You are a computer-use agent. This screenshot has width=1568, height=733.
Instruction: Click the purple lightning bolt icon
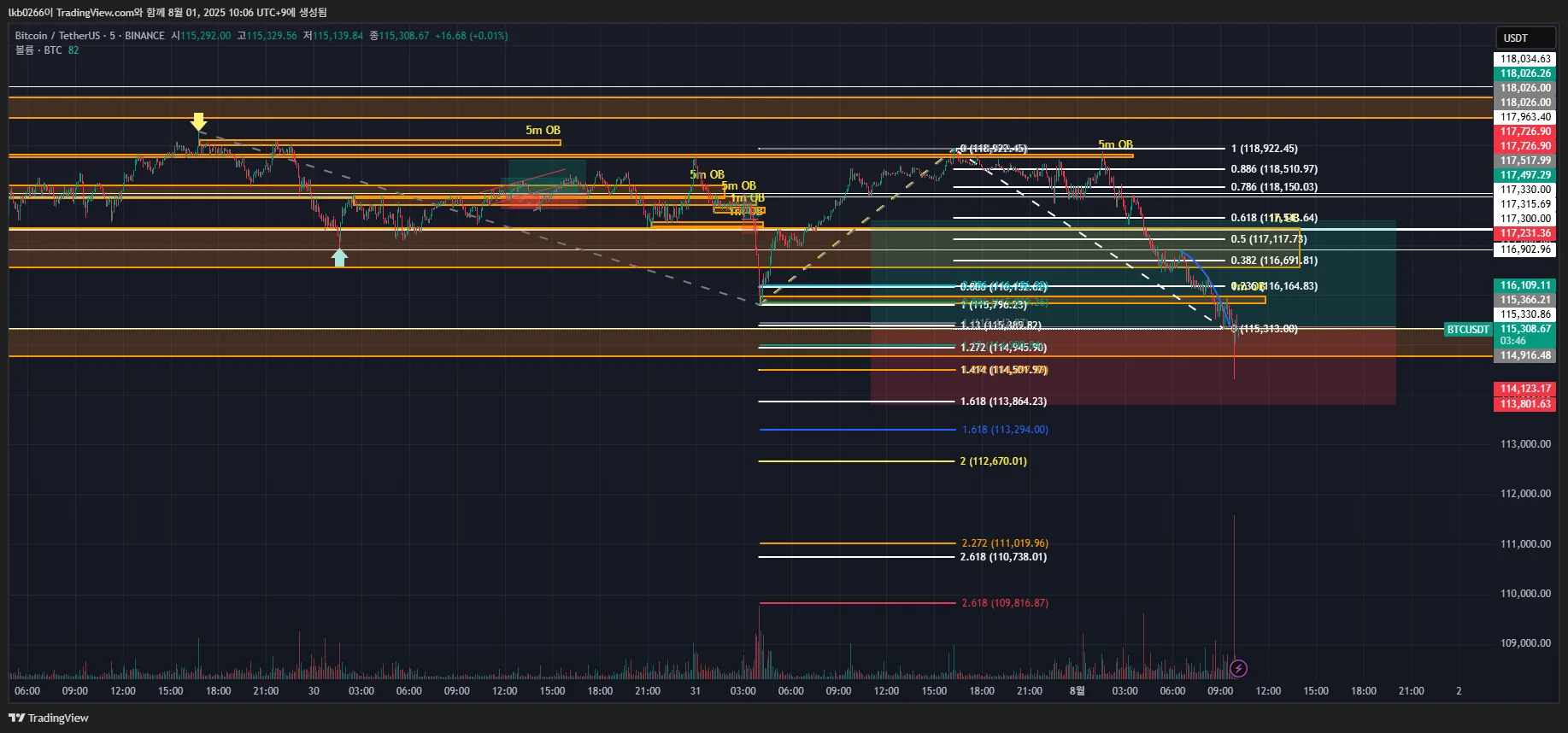(1238, 668)
